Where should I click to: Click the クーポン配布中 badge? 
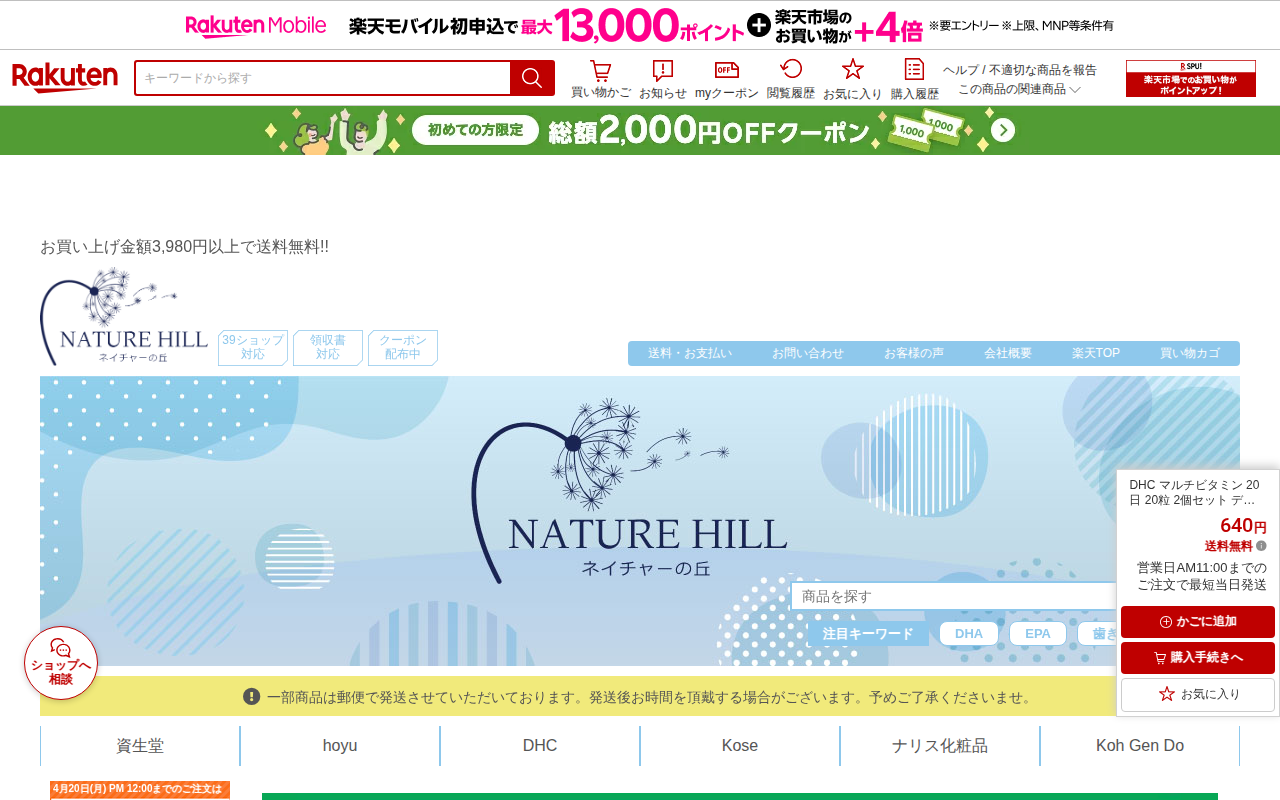(x=403, y=348)
